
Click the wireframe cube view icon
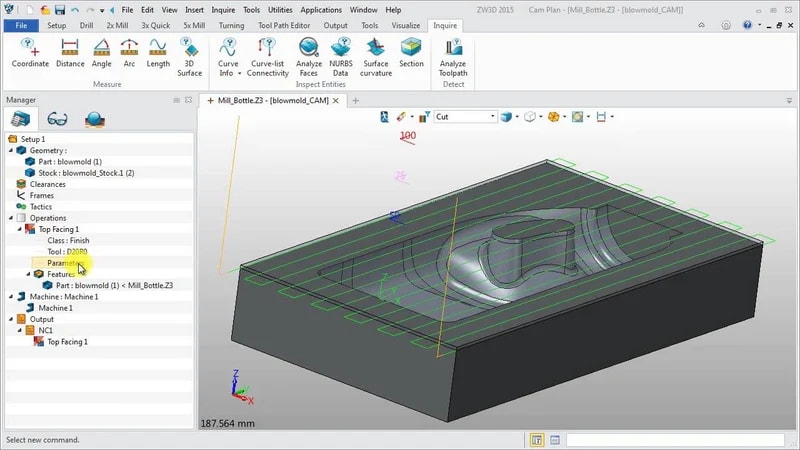(530, 117)
